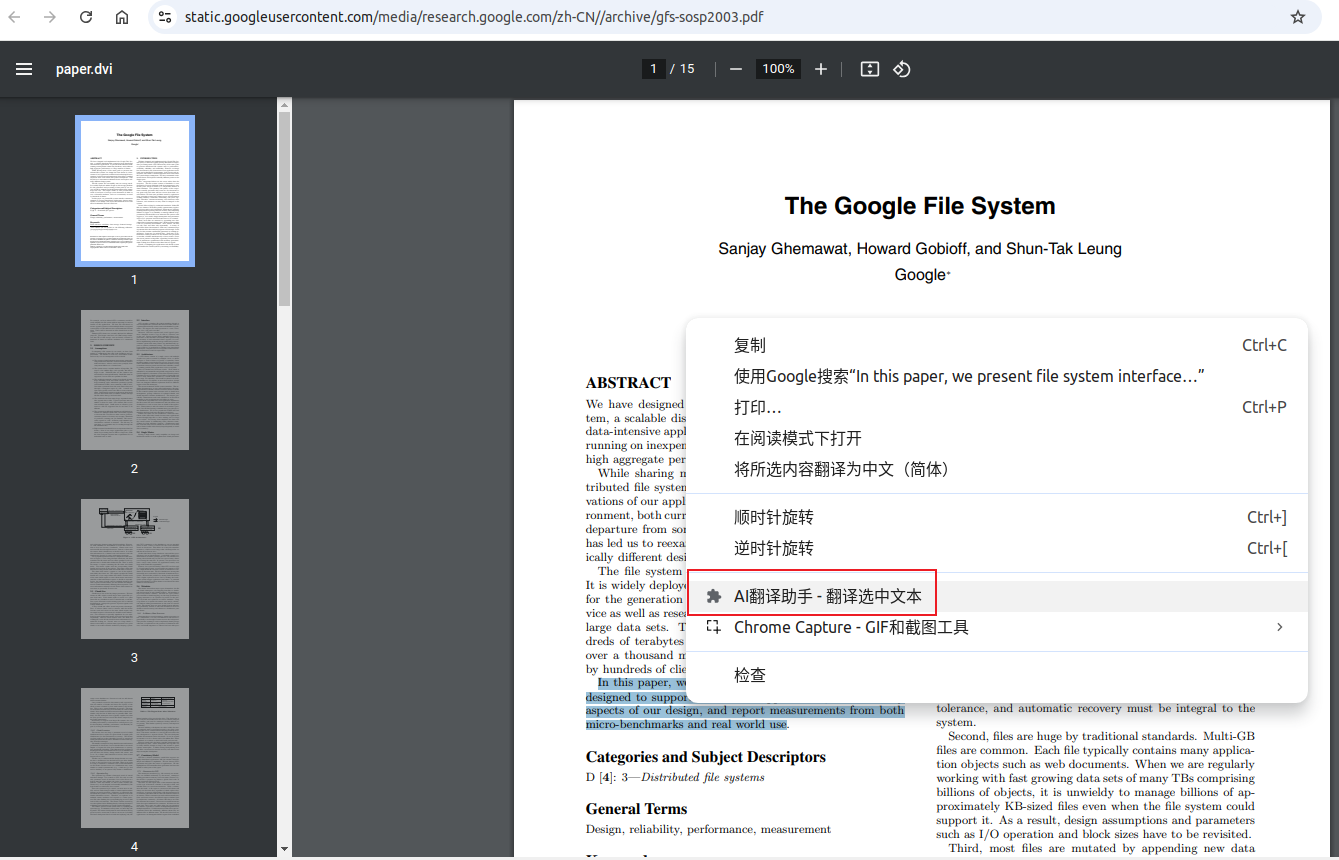Screen dimensions: 1339x860
Task: Toggle the PDF sidebar hamburger menu
Action: pos(24,69)
